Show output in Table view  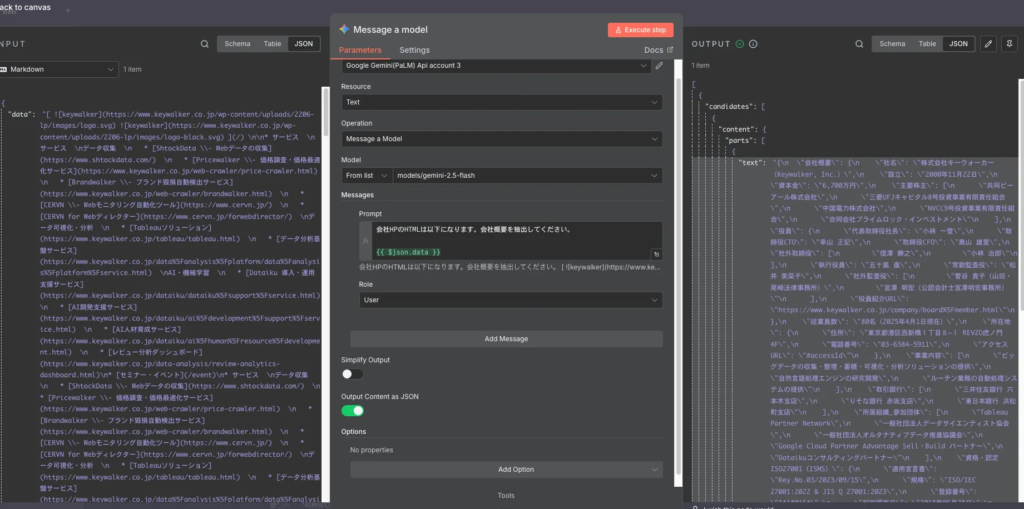(x=929, y=44)
